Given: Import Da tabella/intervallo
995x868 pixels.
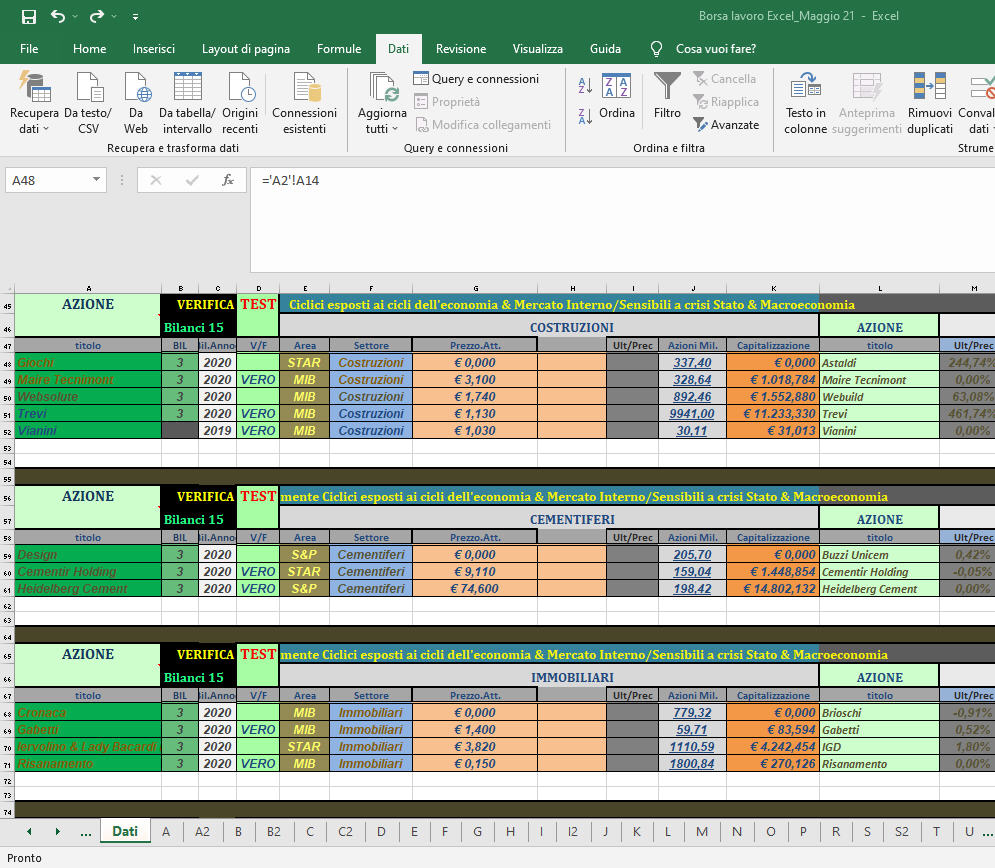Looking at the screenshot, I should [x=187, y=103].
